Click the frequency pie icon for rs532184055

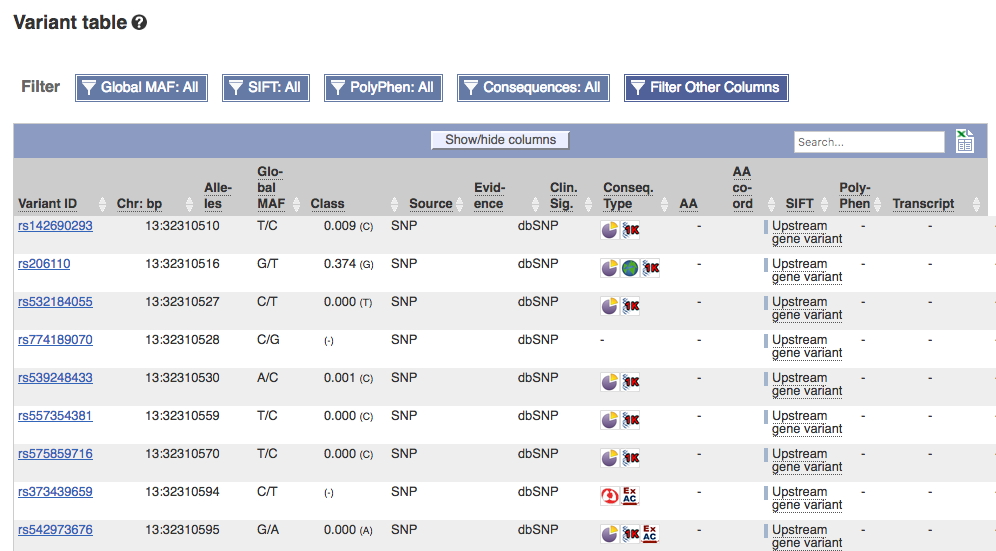tap(610, 306)
